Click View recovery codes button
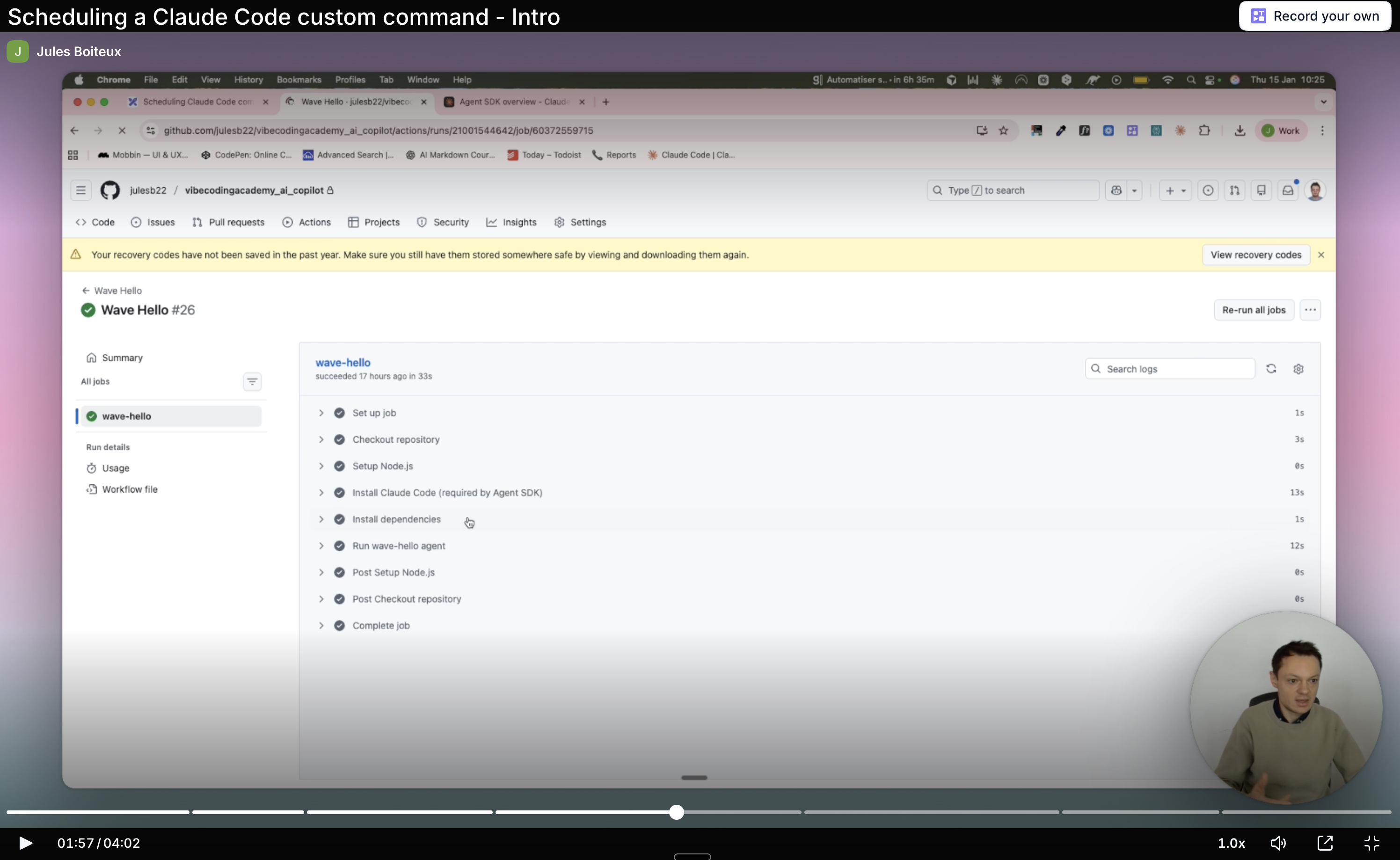This screenshot has height=860, width=1400. pyautogui.click(x=1255, y=255)
